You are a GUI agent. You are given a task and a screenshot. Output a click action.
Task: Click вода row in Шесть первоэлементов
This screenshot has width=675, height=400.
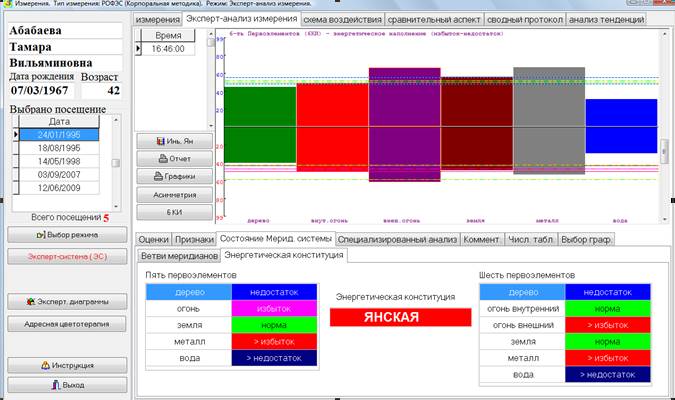pos(565,375)
